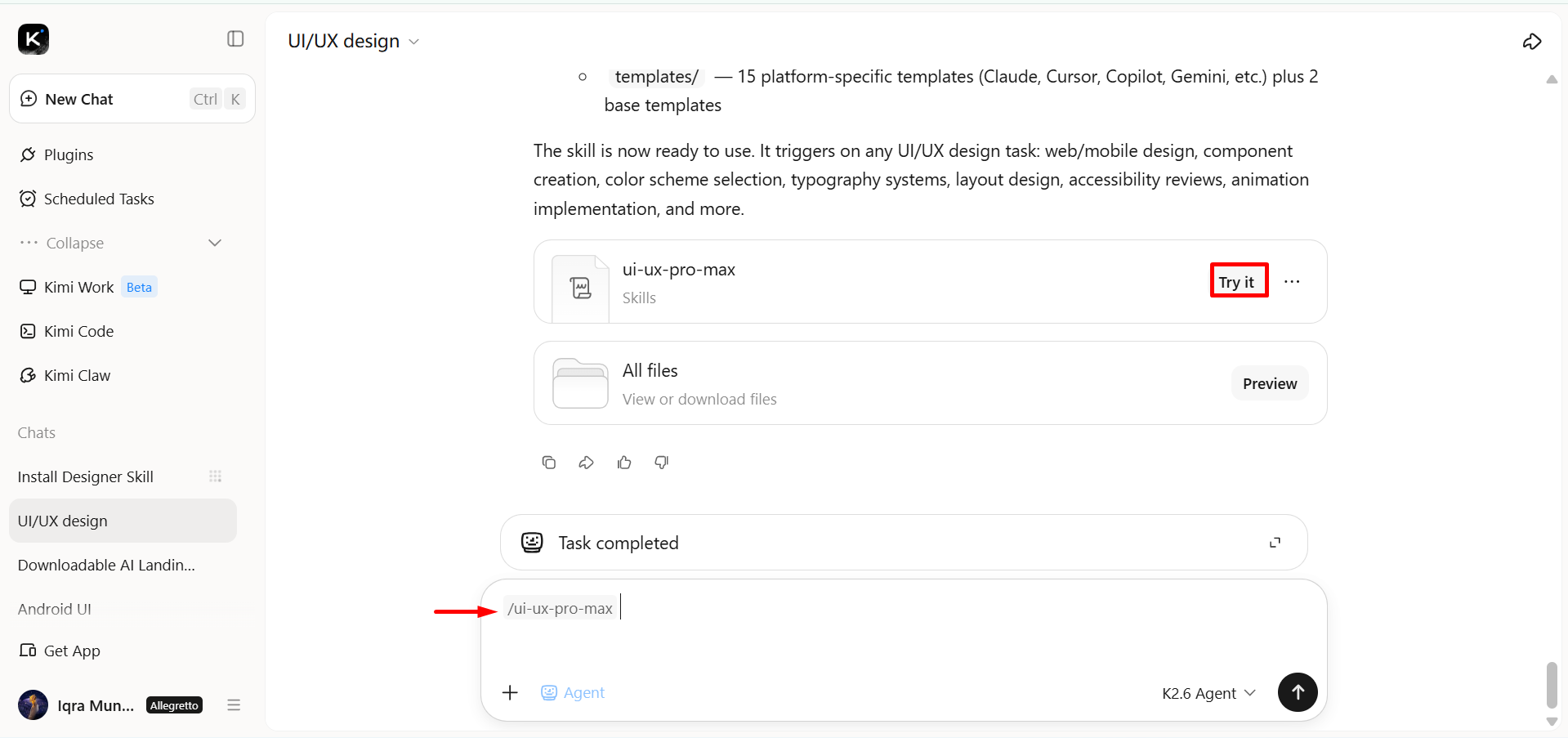Copy the assistant response

point(549,463)
